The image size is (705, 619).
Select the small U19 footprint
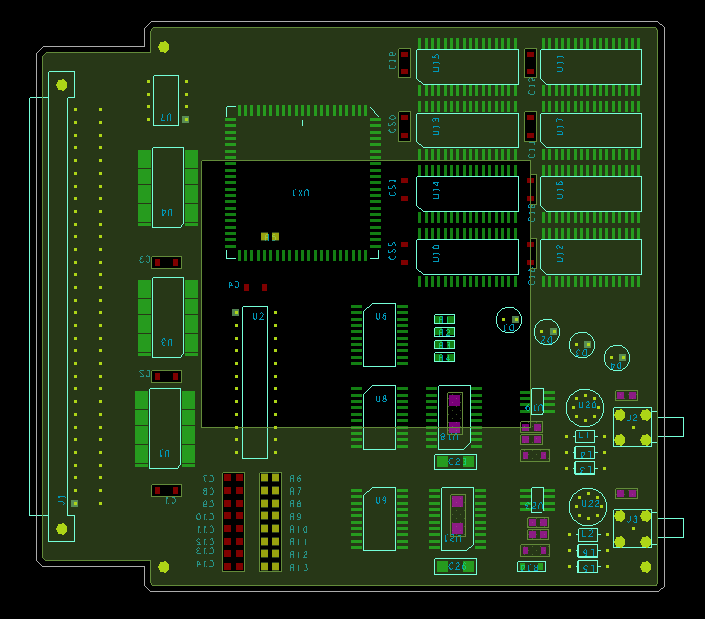(x=537, y=401)
